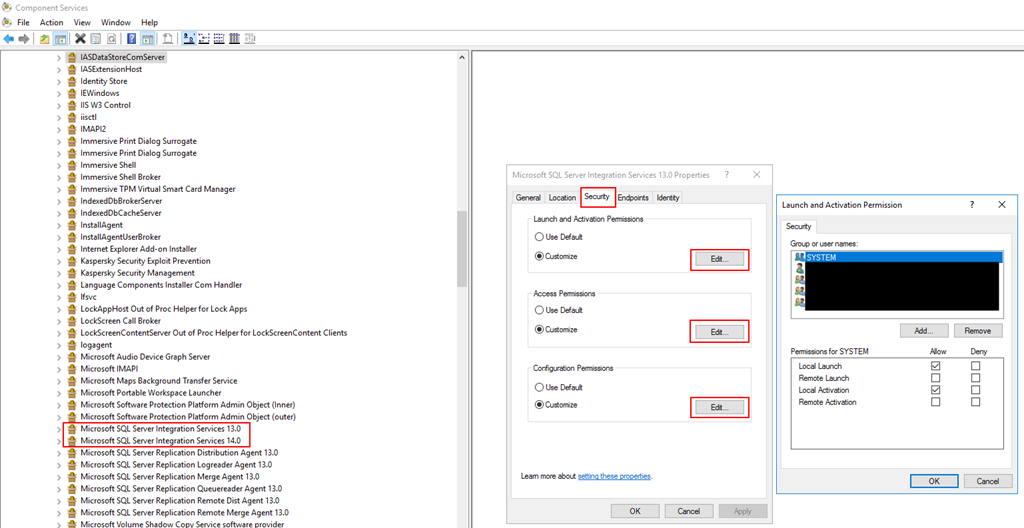Screen dimensions: 1024x528
Task: Open the Action menu
Action: (52, 22)
